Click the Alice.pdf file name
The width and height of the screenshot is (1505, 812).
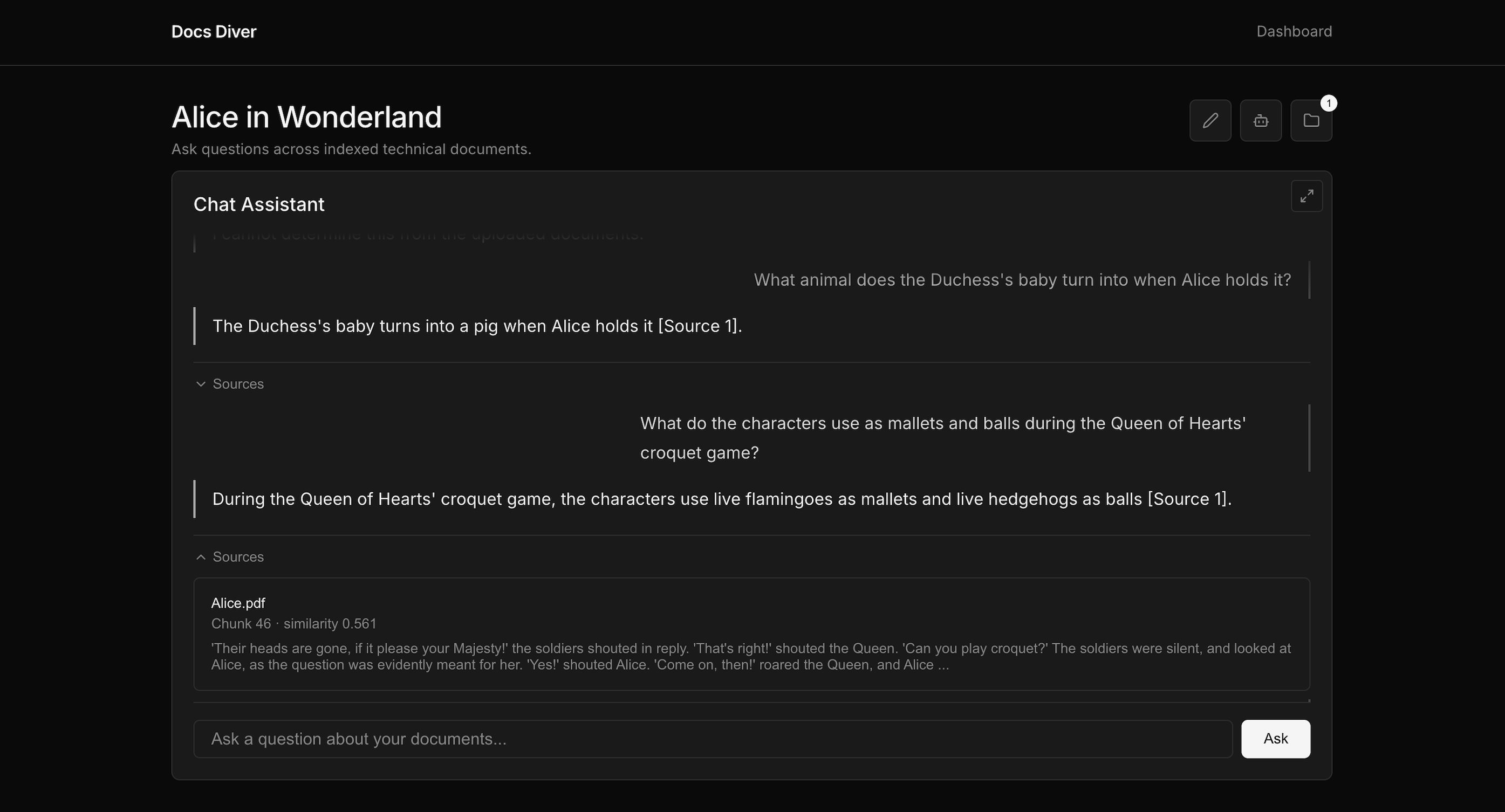(x=238, y=603)
